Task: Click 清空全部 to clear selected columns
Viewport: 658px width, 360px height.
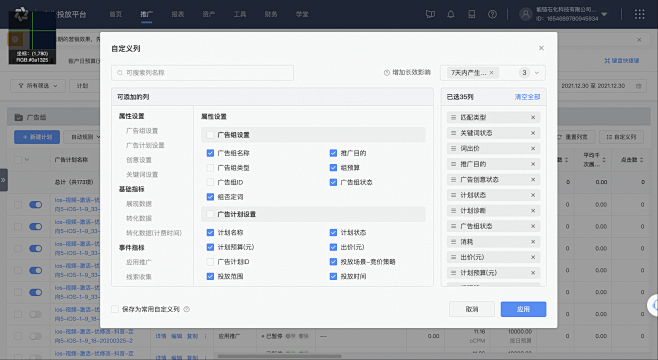Action: tap(527, 97)
